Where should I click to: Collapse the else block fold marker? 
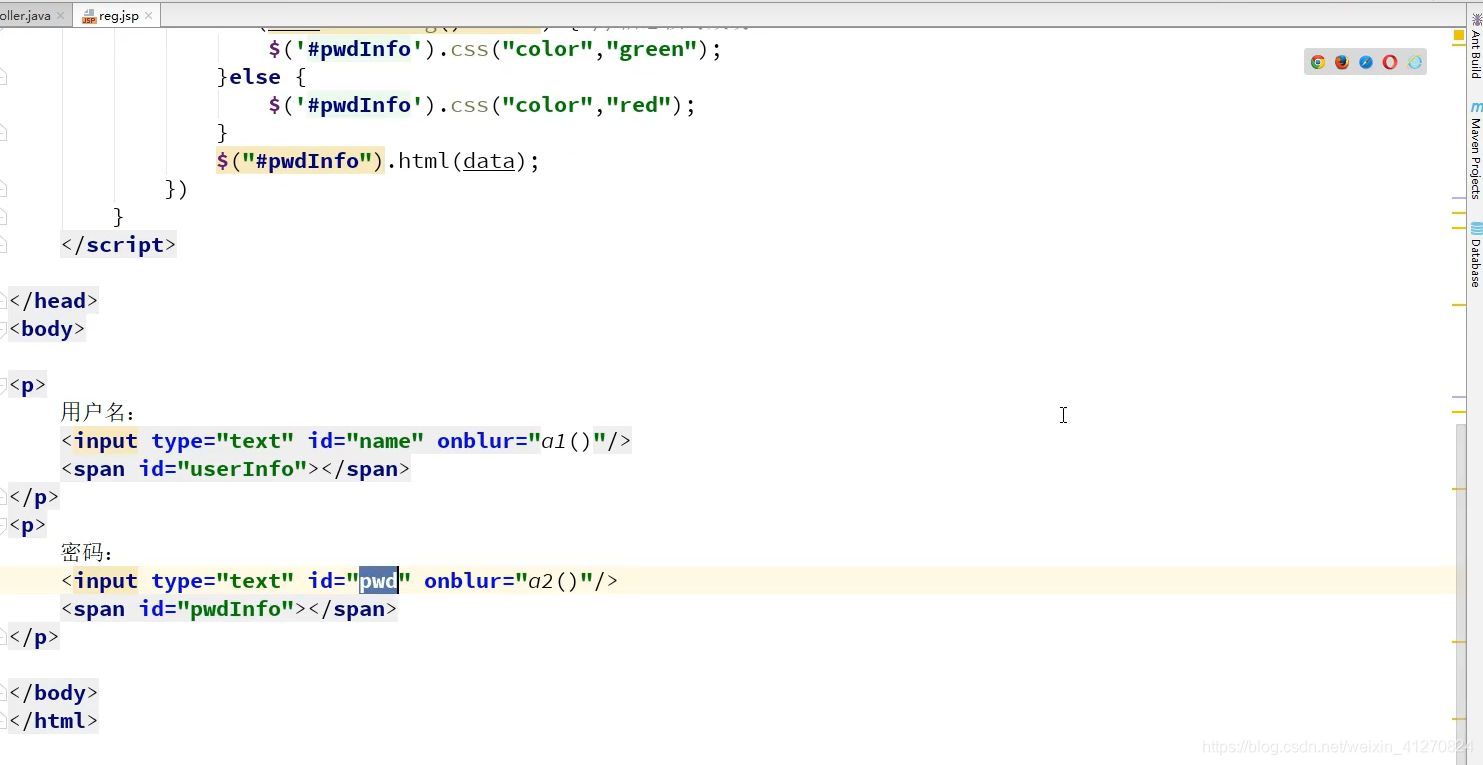3,77
